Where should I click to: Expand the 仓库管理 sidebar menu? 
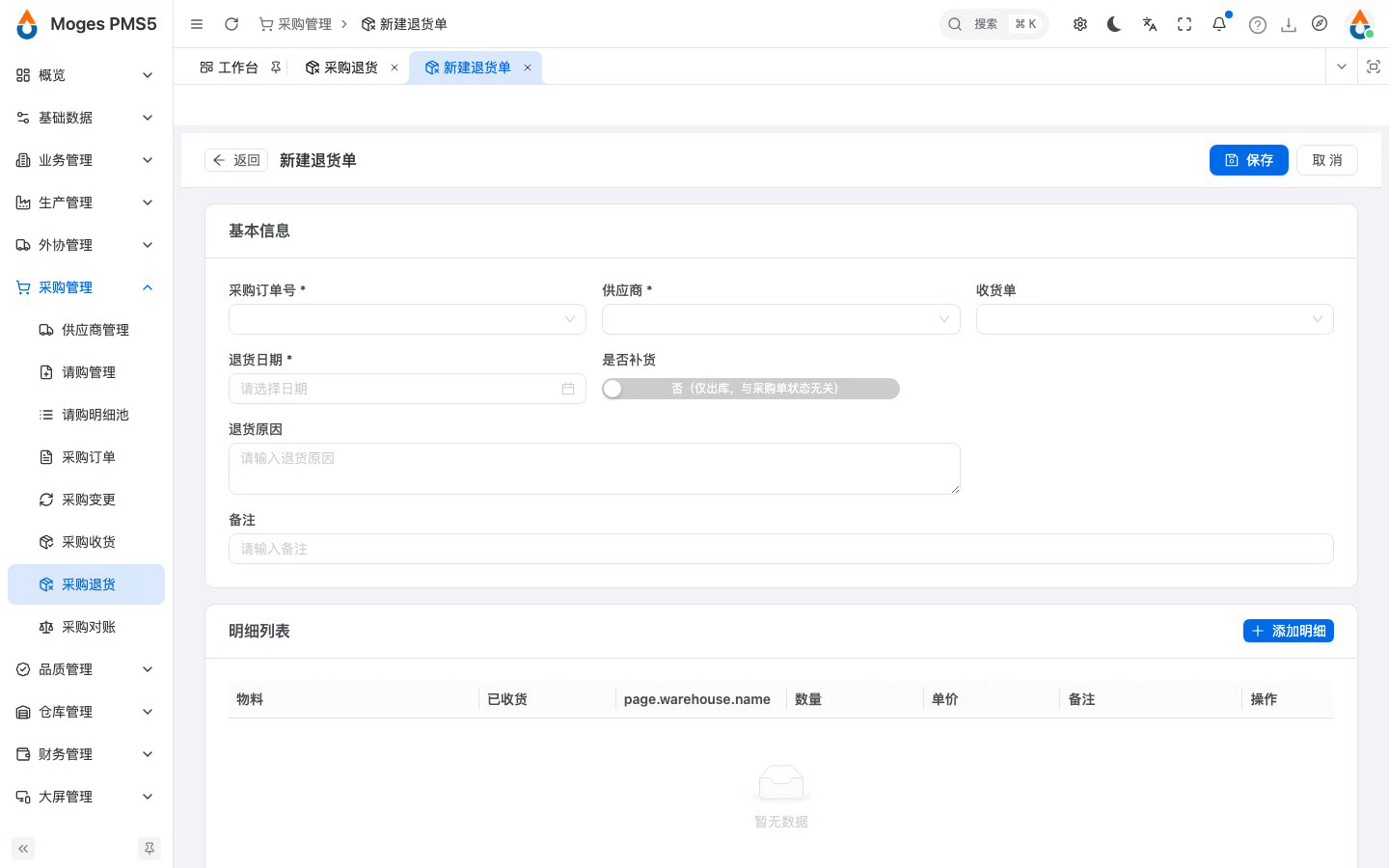[x=86, y=712]
